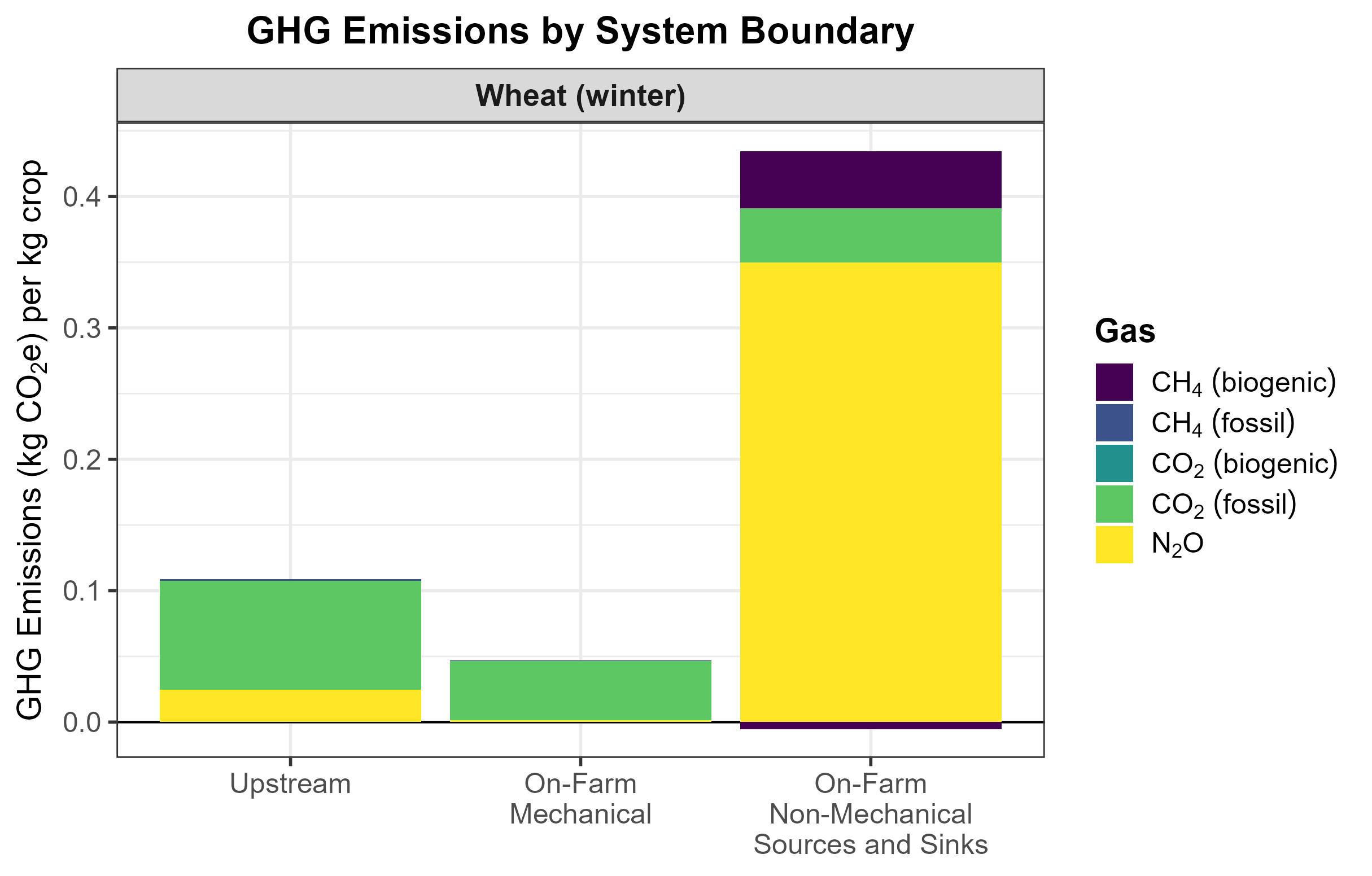Click the CH4 (fossil) legend swatch

coord(1114,423)
